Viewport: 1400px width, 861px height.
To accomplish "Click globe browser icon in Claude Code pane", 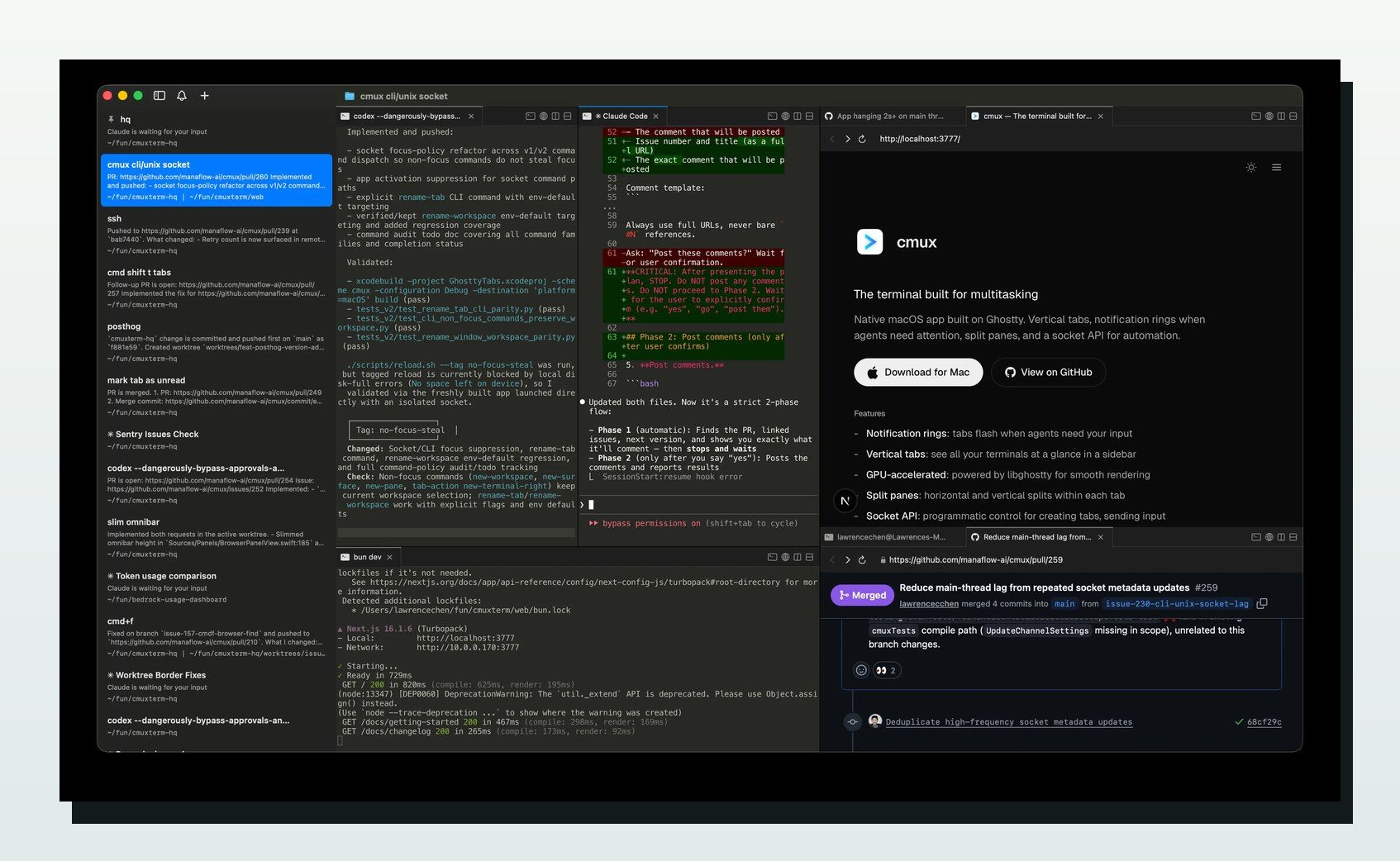I will click(785, 117).
